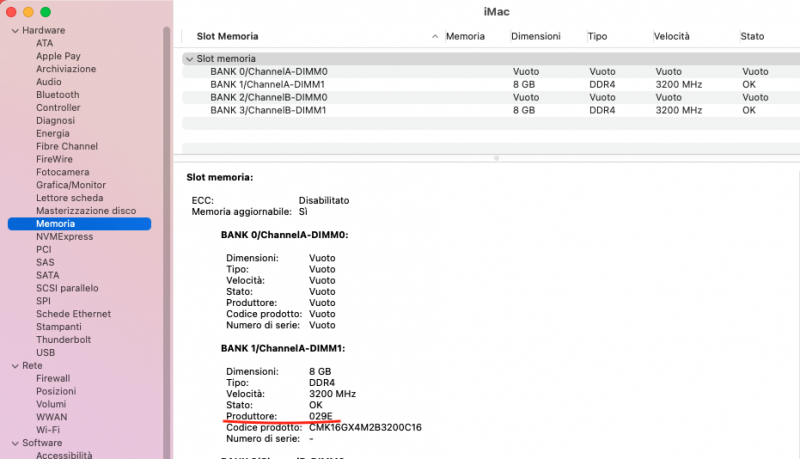Open Apple Pay hardware info
Viewport: 800px width, 459px height.
58,56
